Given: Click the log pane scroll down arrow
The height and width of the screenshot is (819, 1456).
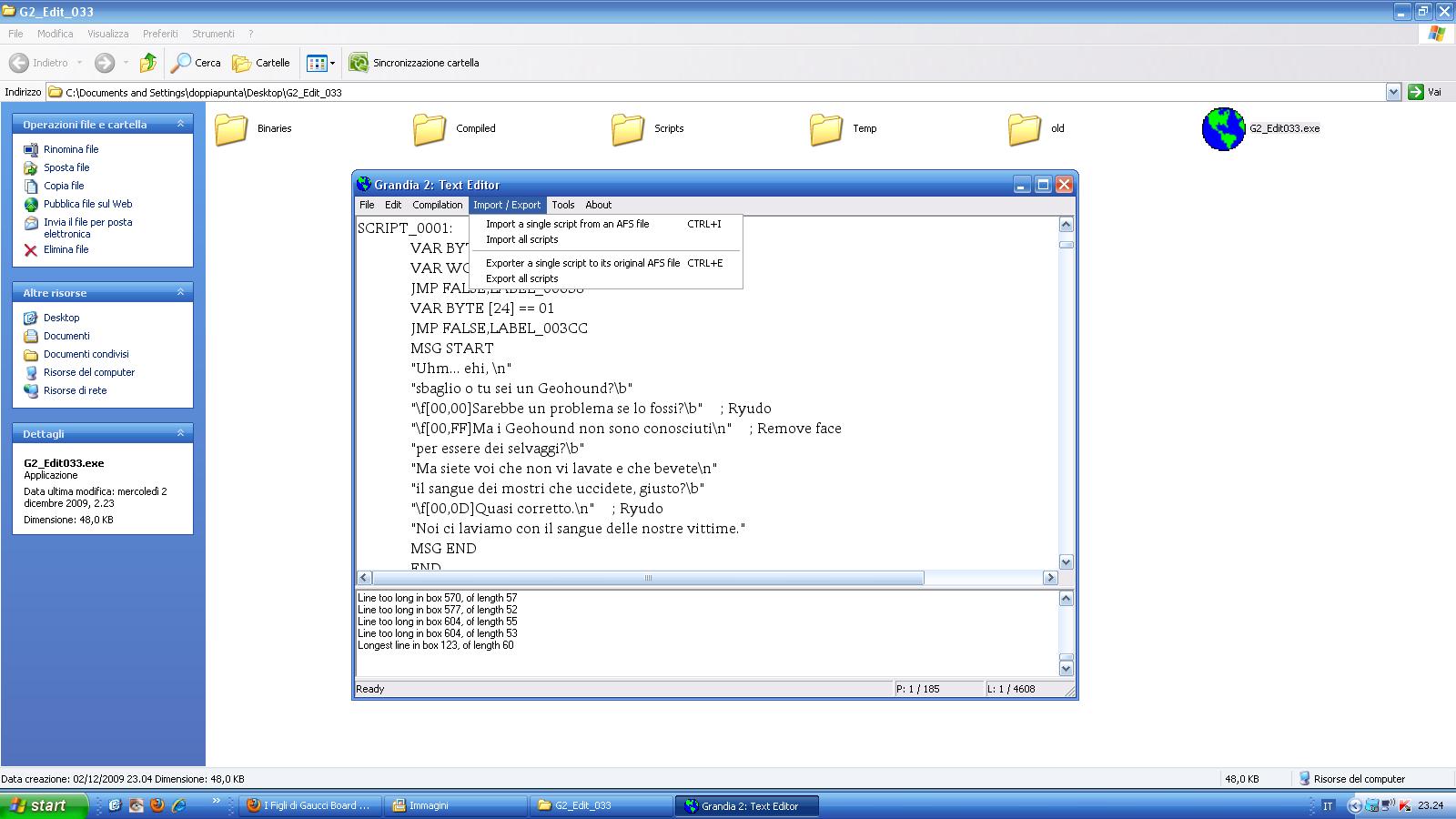Looking at the screenshot, I should click(1067, 669).
